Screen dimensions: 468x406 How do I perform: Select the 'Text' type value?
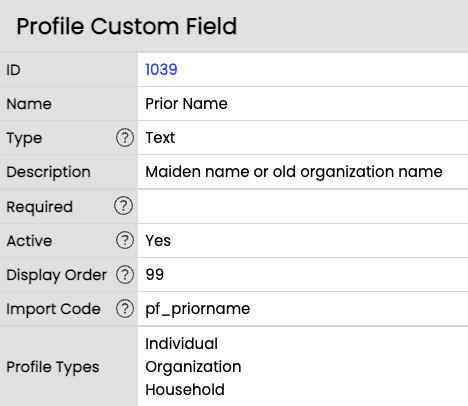(160, 138)
